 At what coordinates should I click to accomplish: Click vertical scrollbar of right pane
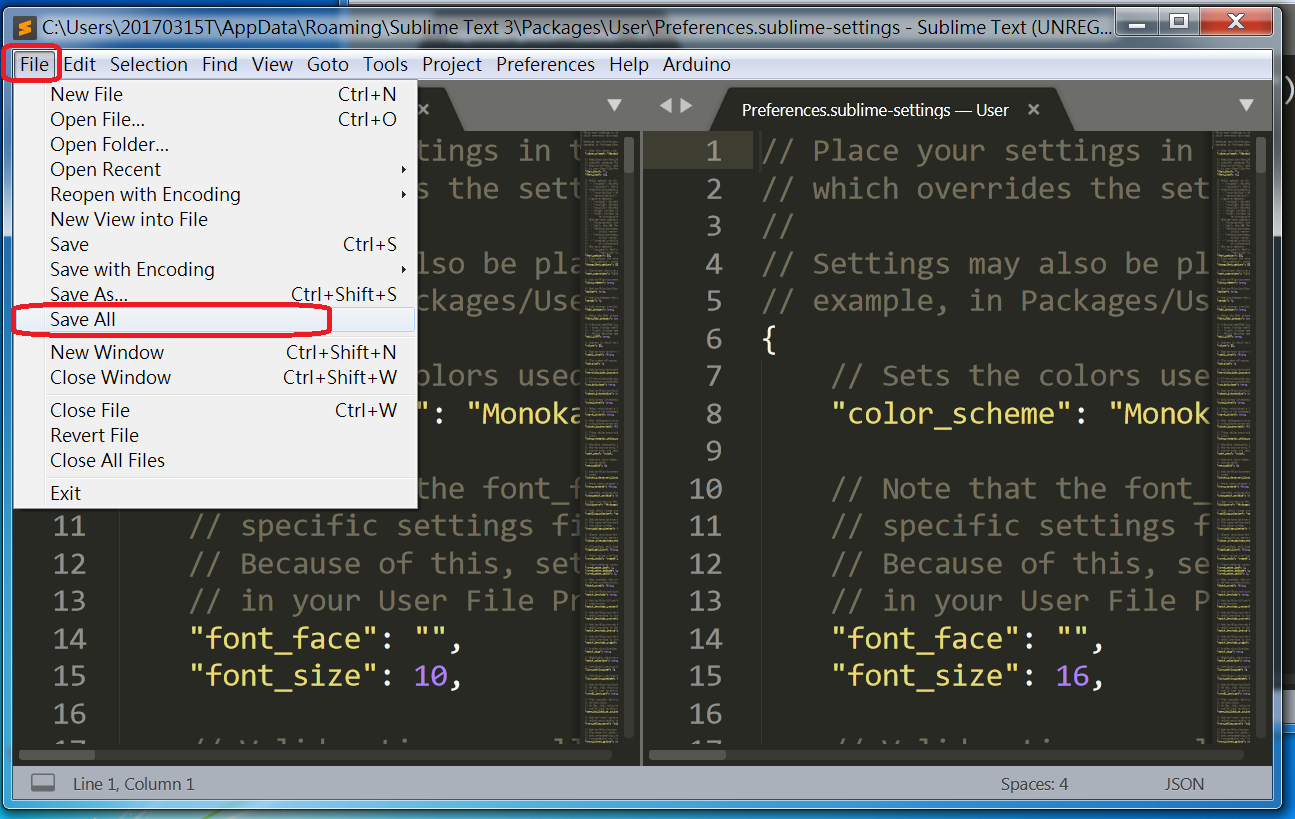pyautogui.click(x=1261, y=155)
